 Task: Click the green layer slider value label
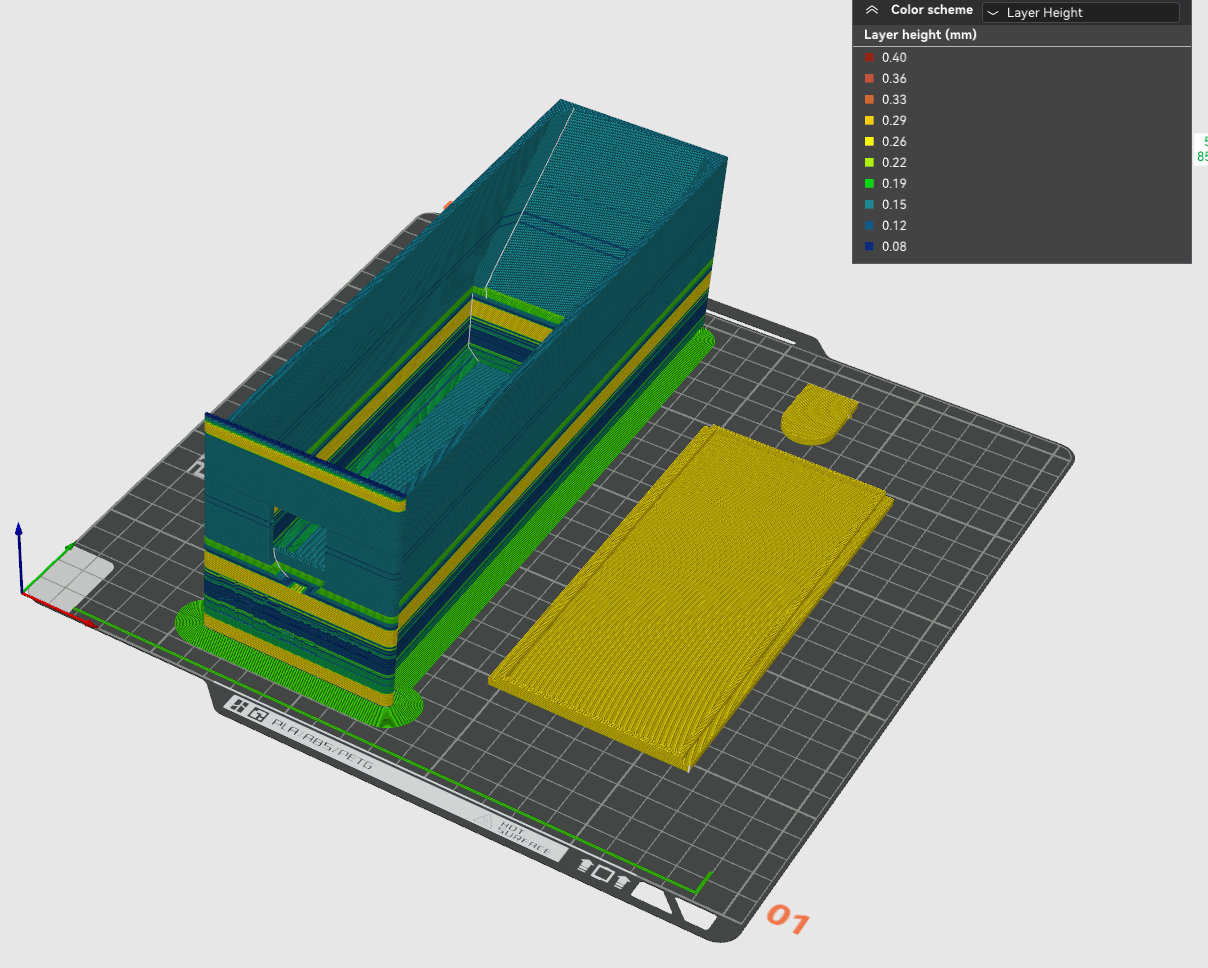tap(1202, 149)
